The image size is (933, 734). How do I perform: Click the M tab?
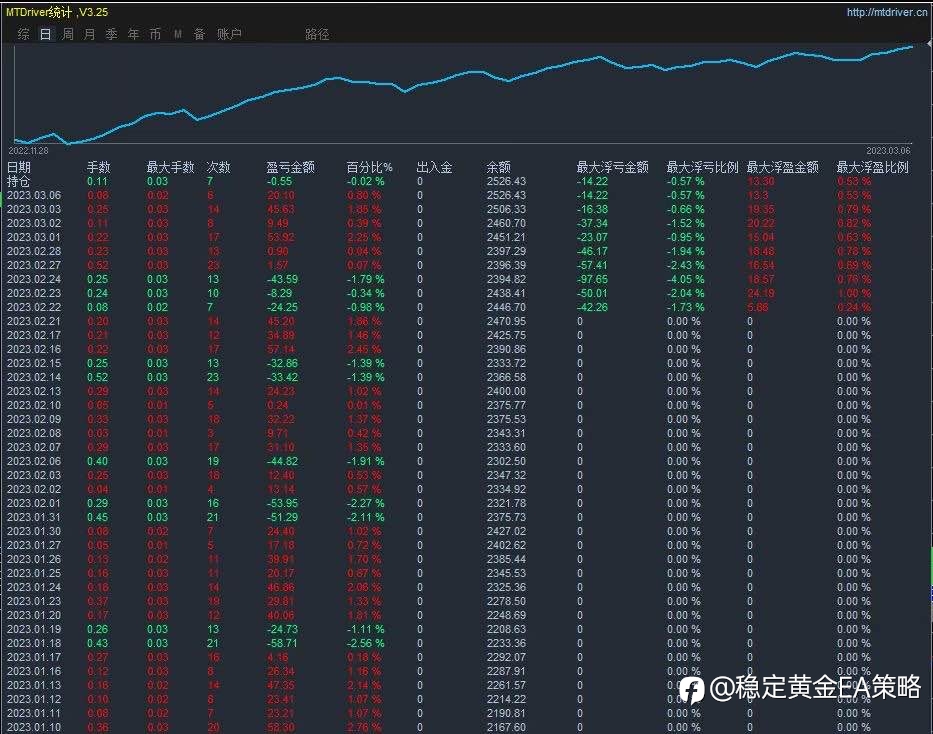(x=177, y=34)
